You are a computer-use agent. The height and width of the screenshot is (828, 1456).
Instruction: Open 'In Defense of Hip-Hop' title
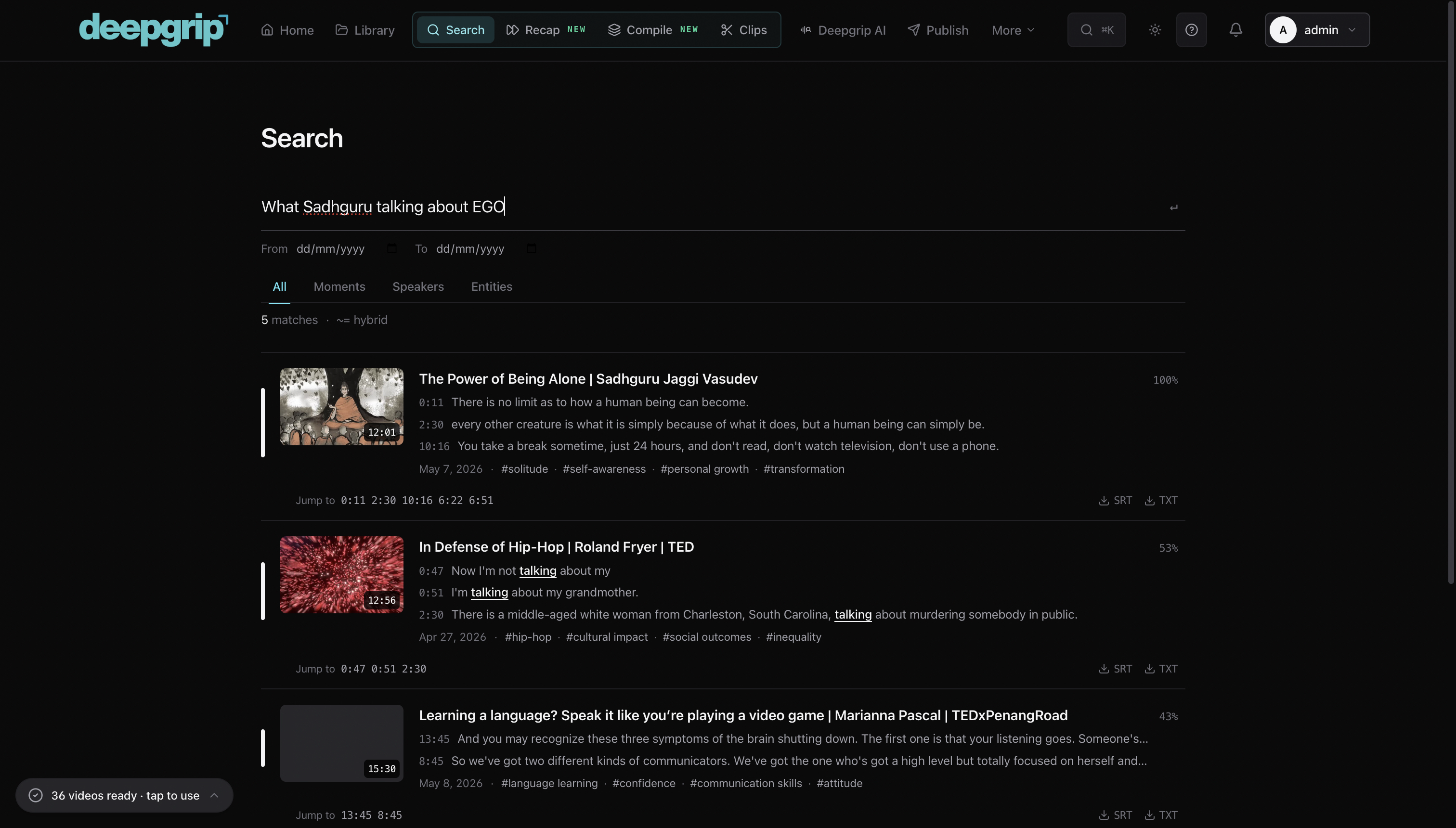point(556,547)
